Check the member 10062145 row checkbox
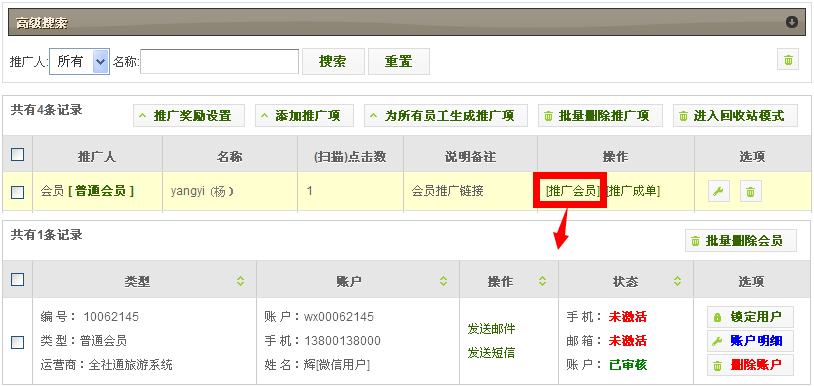The image size is (814, 386). tap(18, 342)
